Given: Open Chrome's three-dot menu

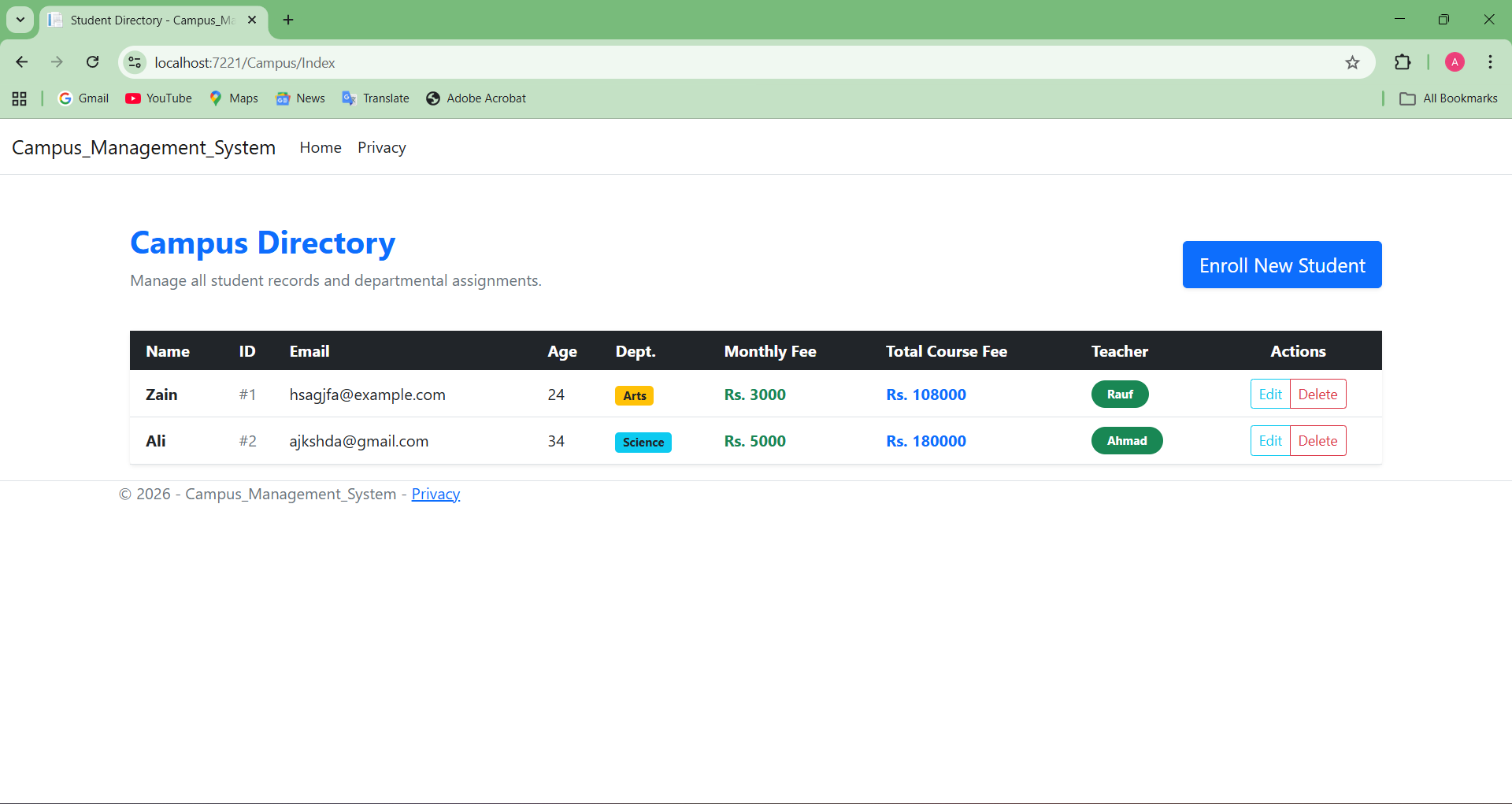Looking at the screenshot, I should point(1490,62).
